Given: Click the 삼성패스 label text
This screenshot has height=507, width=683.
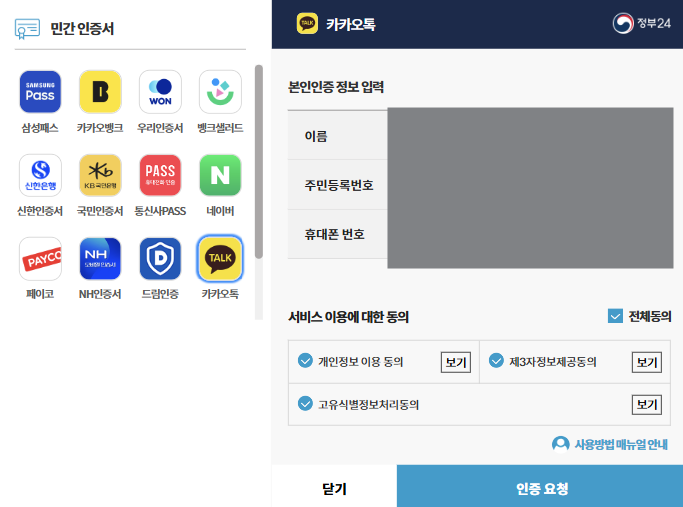Looking at the screenshot, I should coord(40,128).
